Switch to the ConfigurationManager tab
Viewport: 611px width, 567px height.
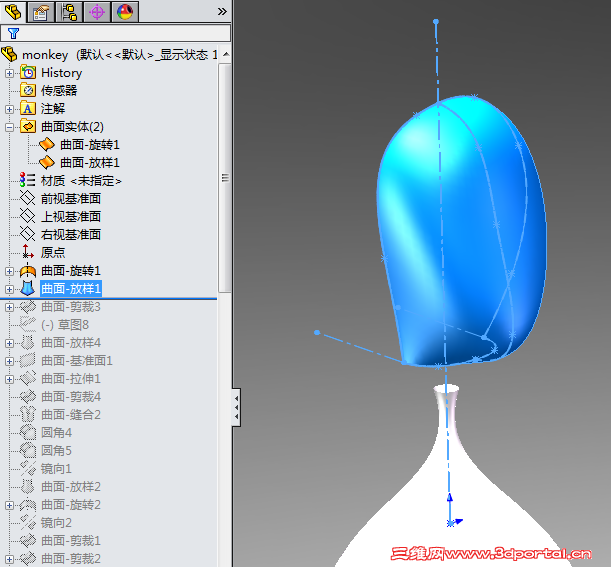[69, 12]
